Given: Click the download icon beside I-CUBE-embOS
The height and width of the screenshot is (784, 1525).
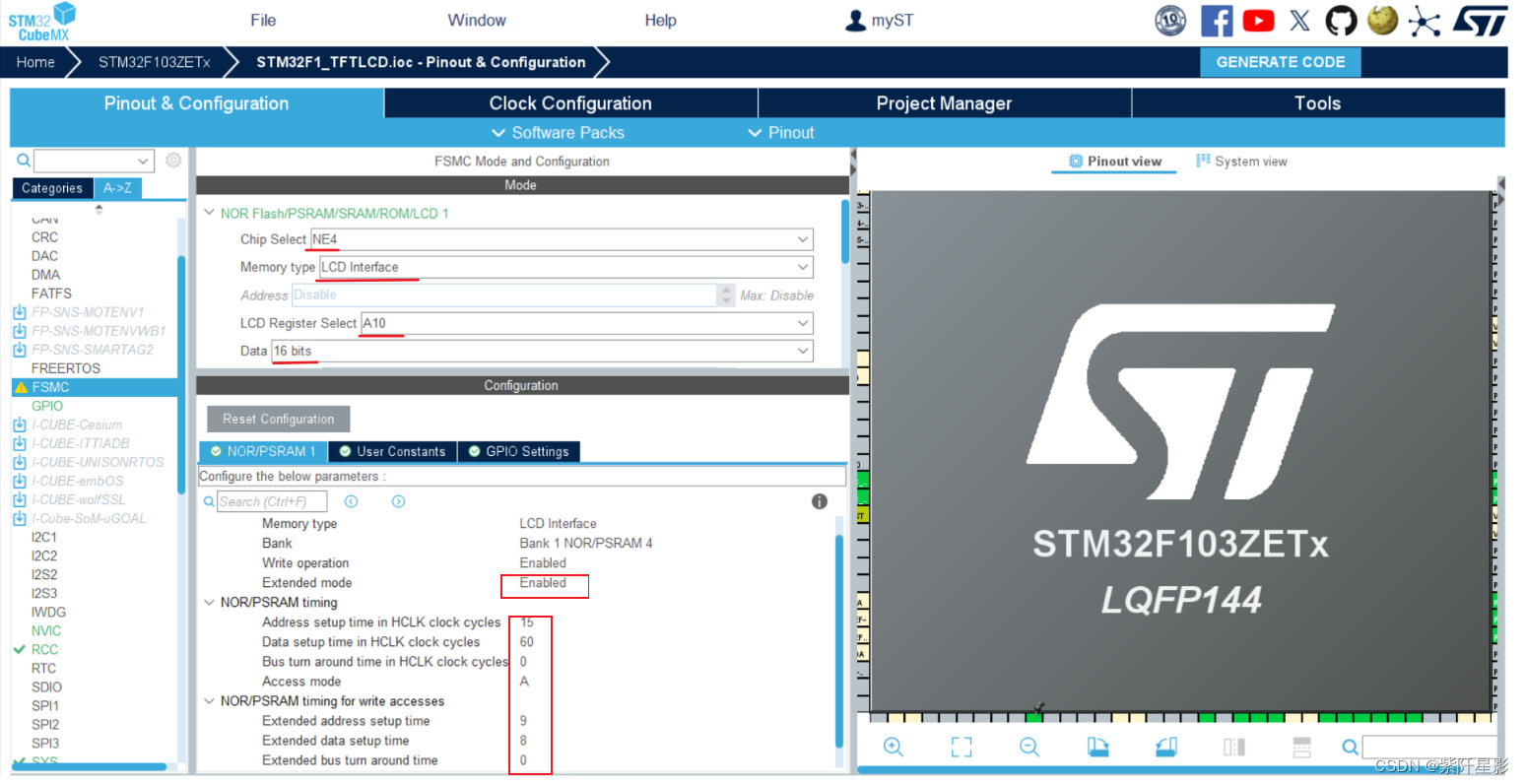Looking at the screenshot, I should (20, 481).
